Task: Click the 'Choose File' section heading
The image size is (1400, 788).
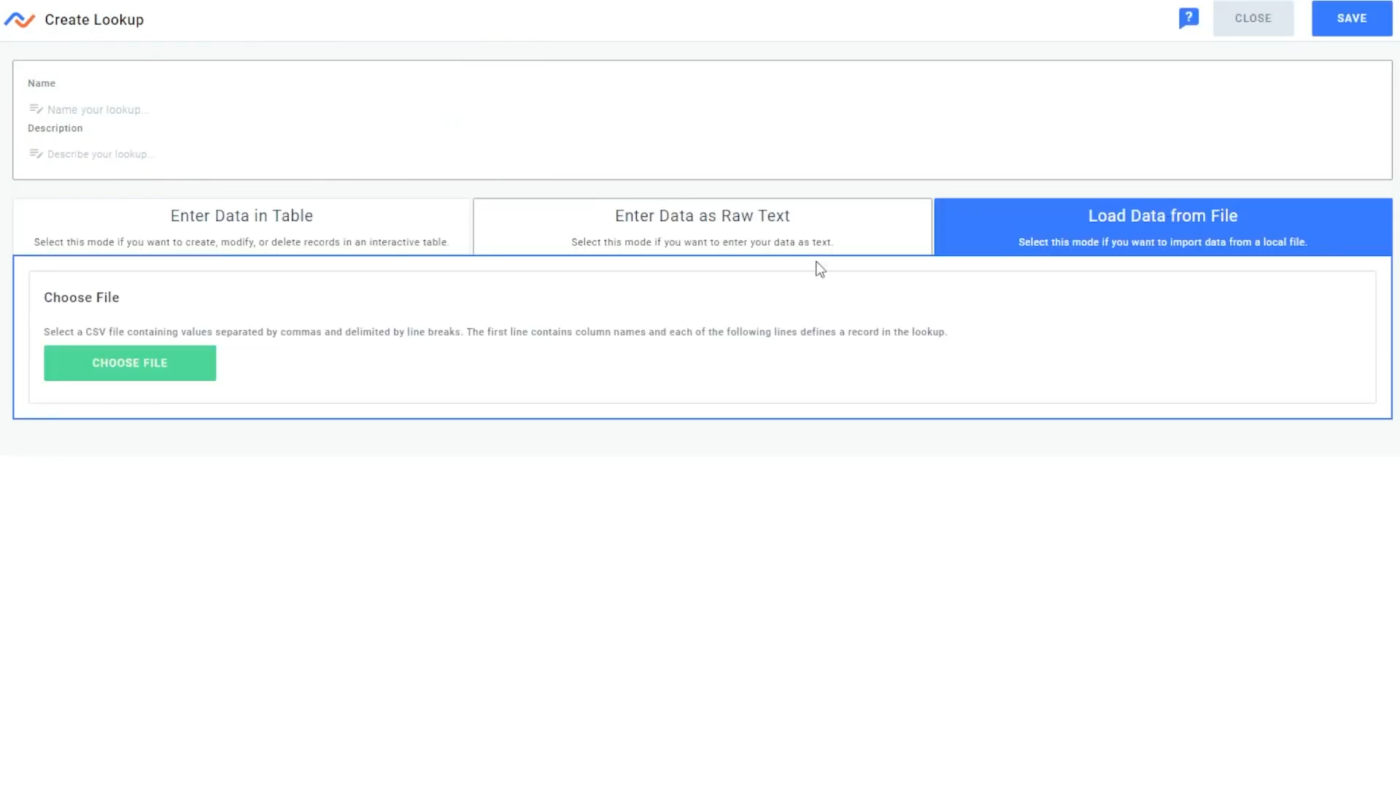Action: [81, 298]
